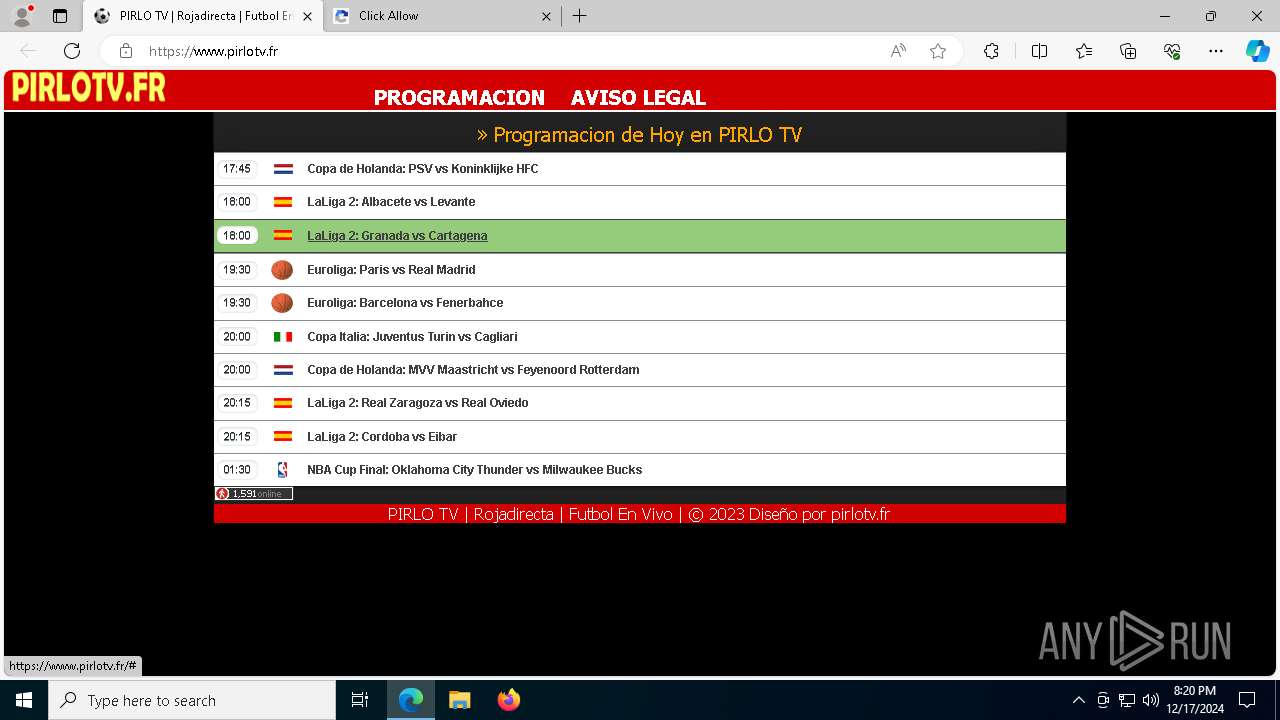The height and width of the screenshot is (720, 1280).
Task: Open LaLiga 2 Albacete vs Levante
Action: (x=391, y=202)
